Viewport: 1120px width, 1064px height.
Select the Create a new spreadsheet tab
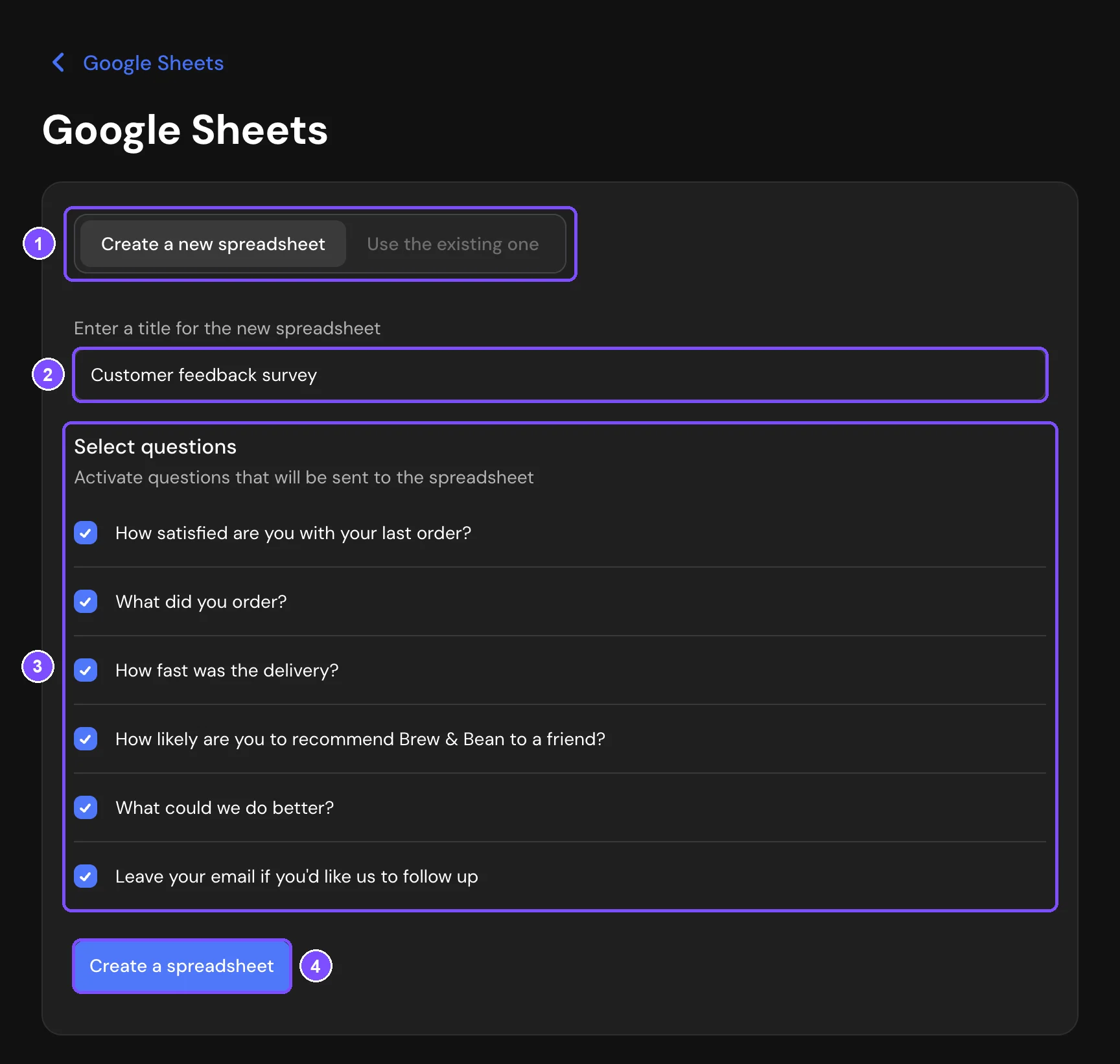pyautogui.click(x=213, y=244)
